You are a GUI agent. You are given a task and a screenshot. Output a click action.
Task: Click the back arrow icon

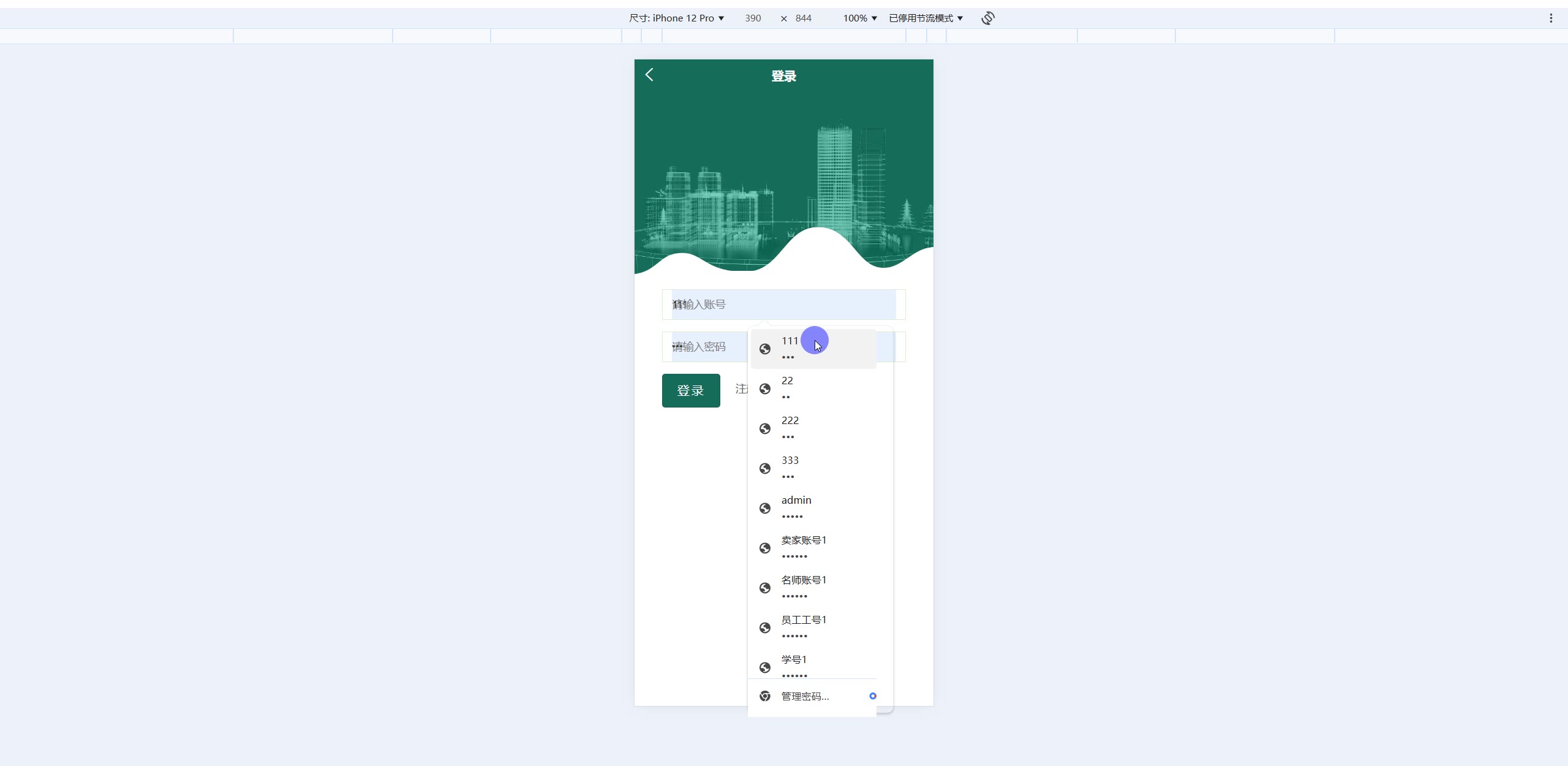649,75
